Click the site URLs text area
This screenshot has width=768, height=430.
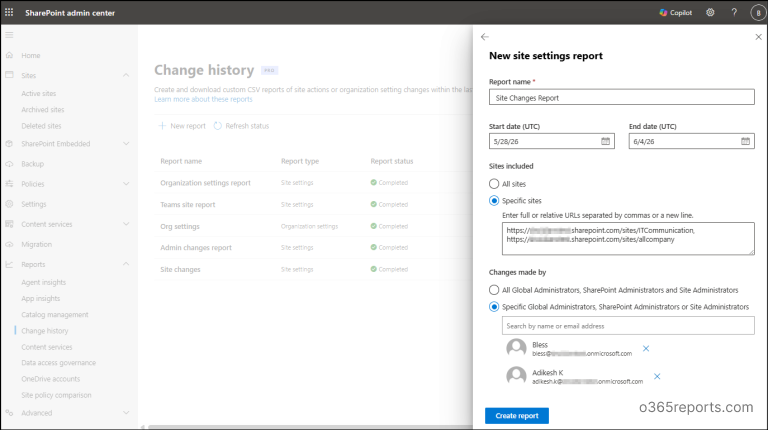point(628,239)
